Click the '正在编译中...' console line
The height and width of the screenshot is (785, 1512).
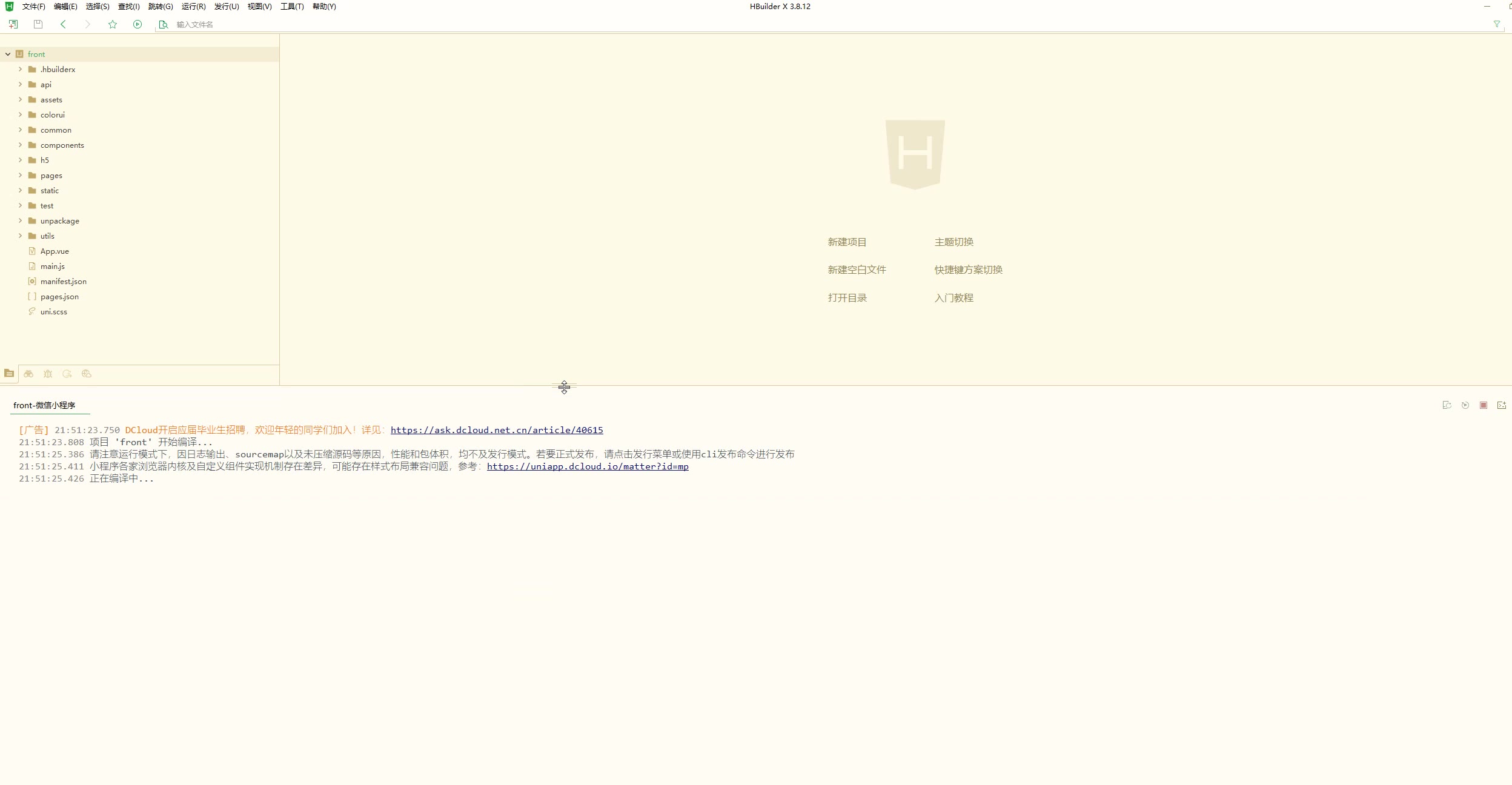point(122,479)
